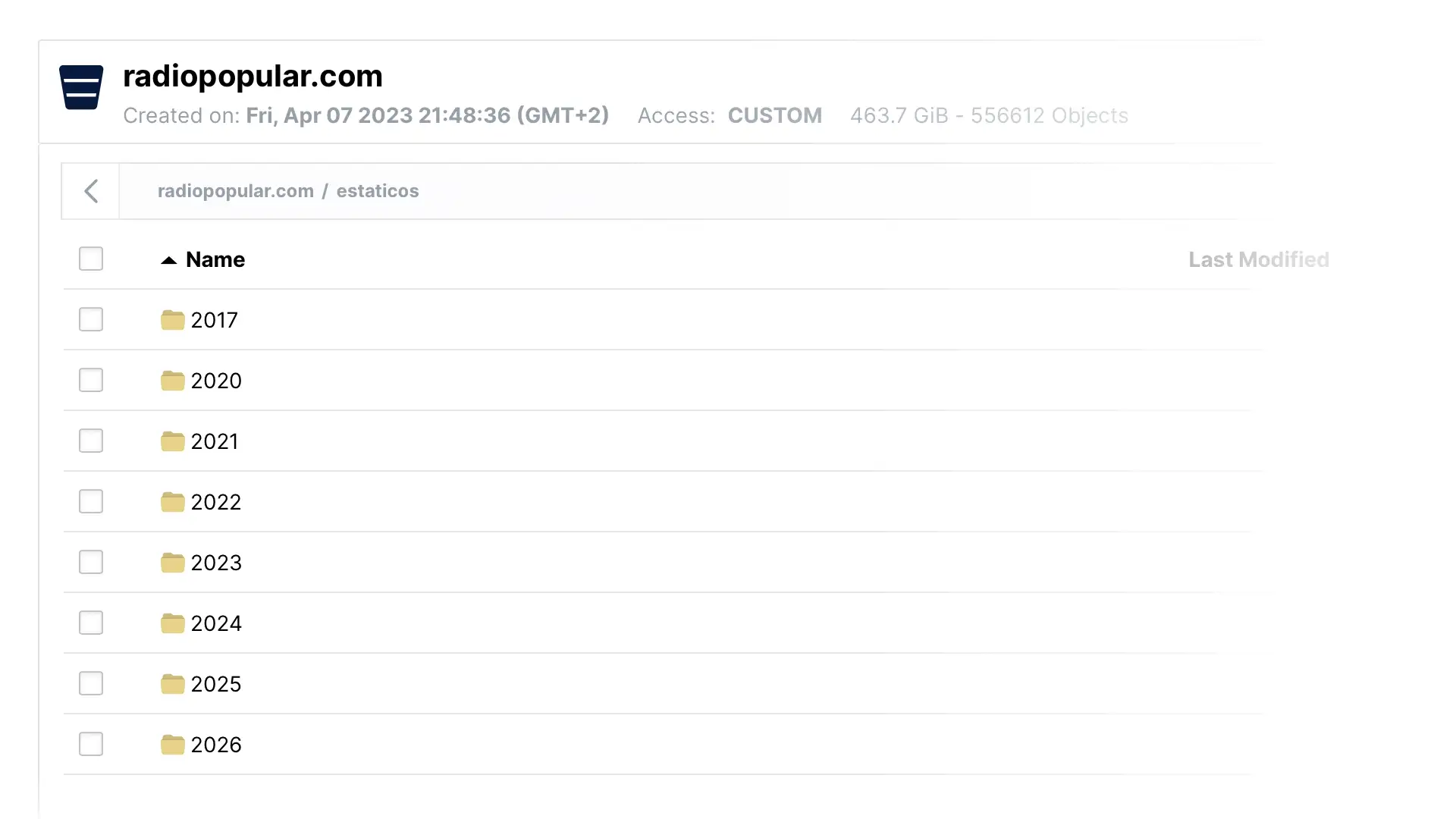Go back using the left chevron
This screenshot has width=1456, height=819.
(91, 191)
